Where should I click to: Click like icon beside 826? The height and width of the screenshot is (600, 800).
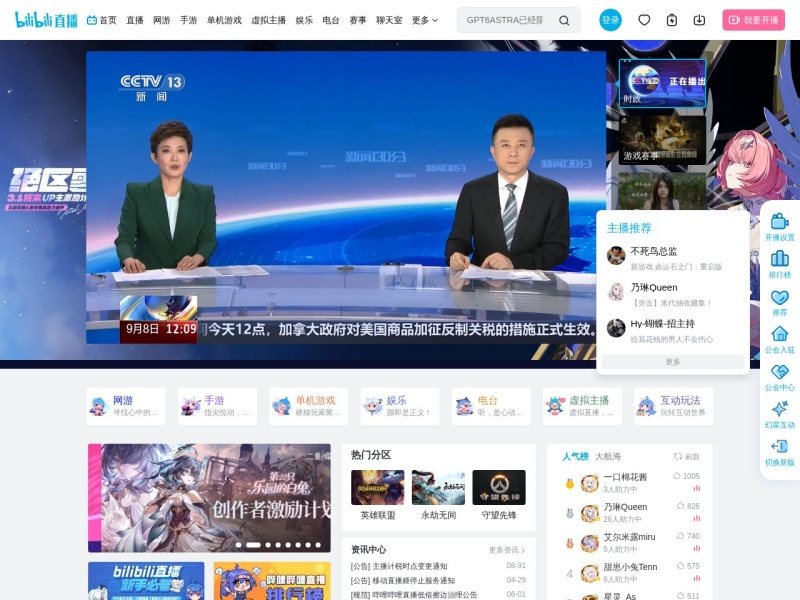tap(680, 506)
